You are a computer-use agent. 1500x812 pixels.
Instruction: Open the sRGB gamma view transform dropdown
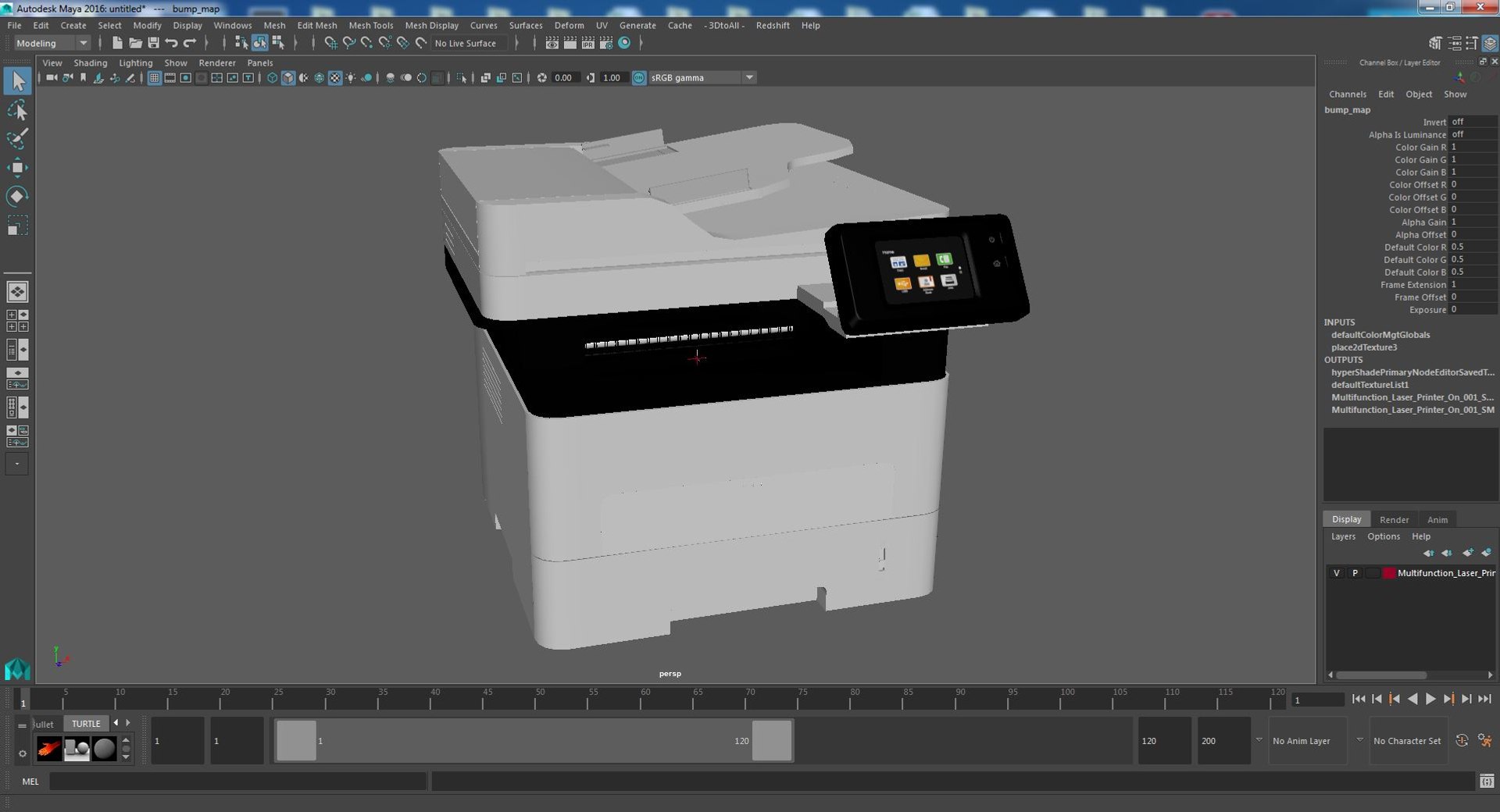(702, 77)
